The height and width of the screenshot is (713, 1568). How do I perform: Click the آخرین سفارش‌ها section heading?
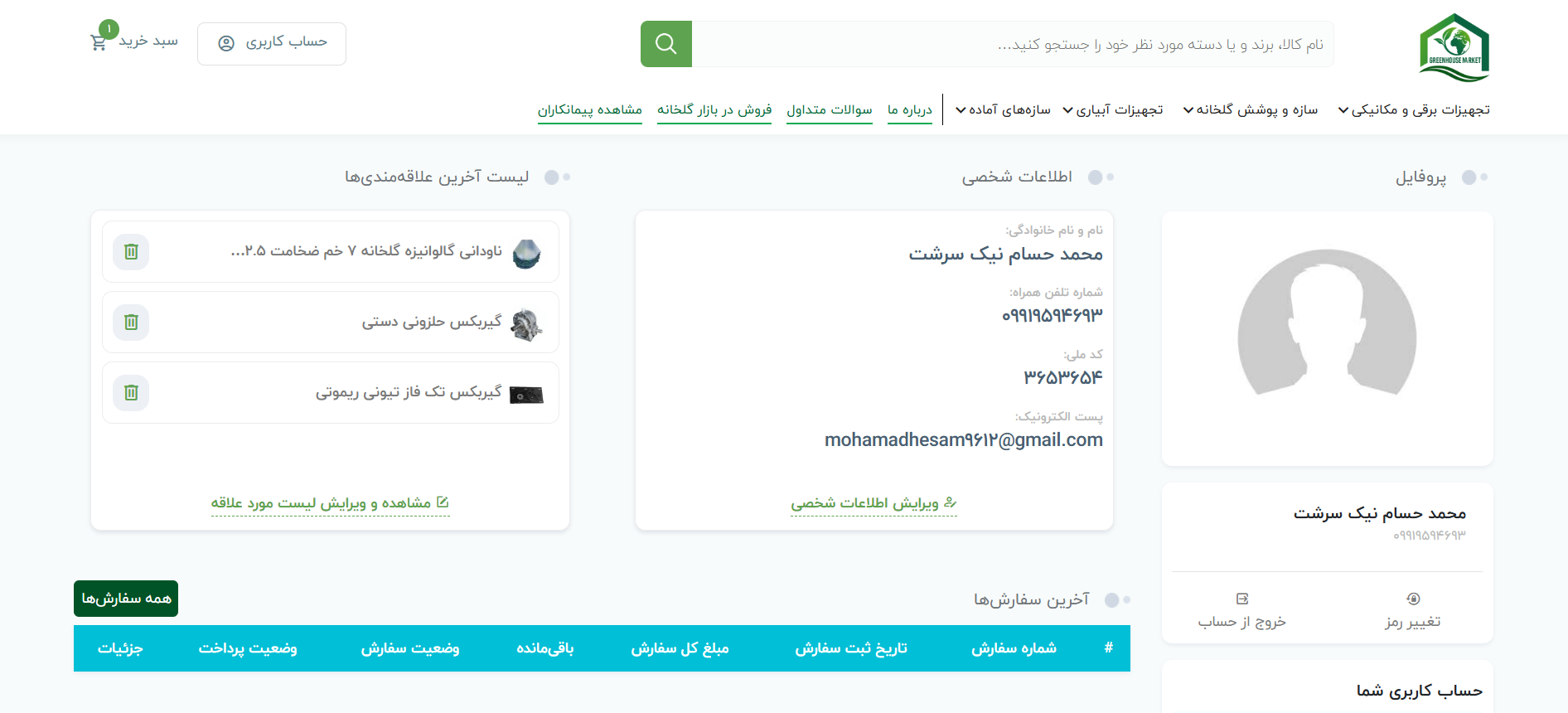(1032, 599)
